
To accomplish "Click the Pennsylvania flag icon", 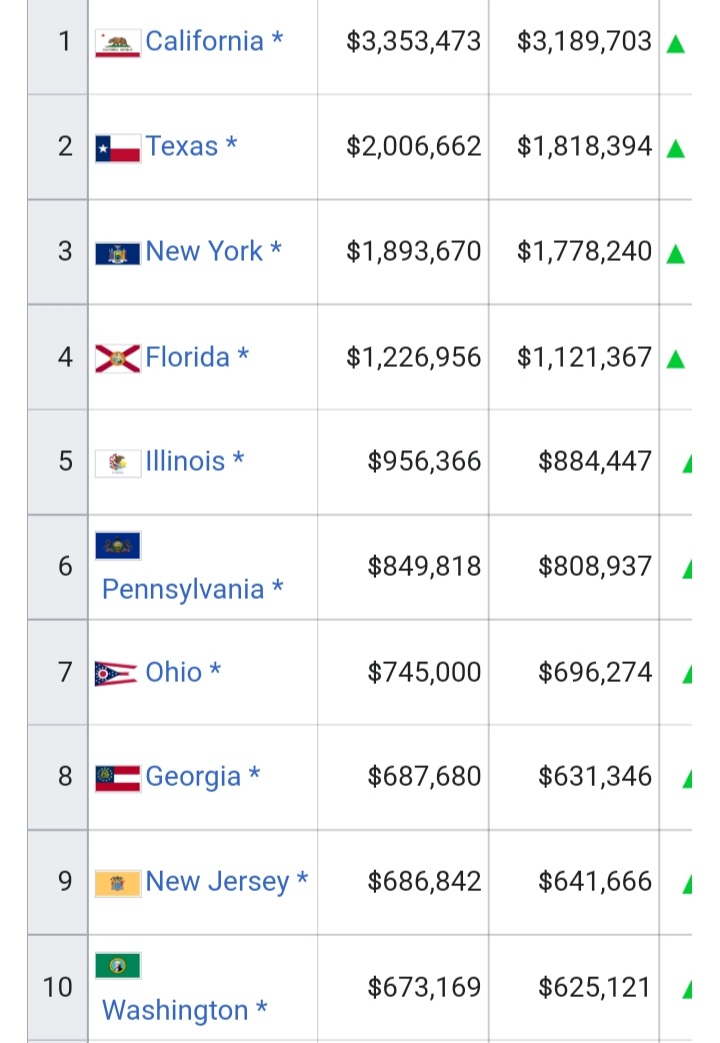I will point(118,545).
